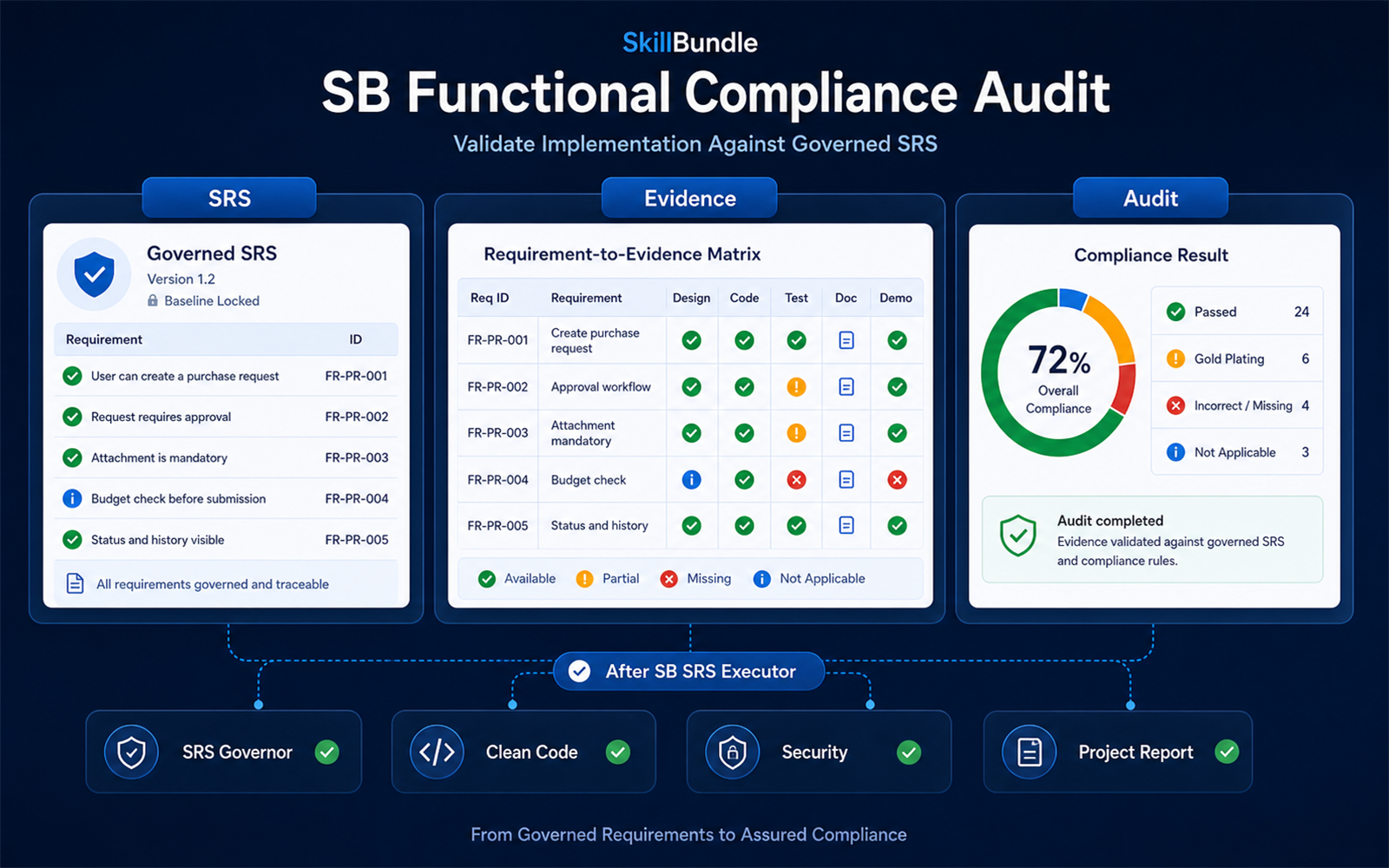The image size is (1389, 868).
Task: Click the Demo column header
Action: (x=896, y=298)
